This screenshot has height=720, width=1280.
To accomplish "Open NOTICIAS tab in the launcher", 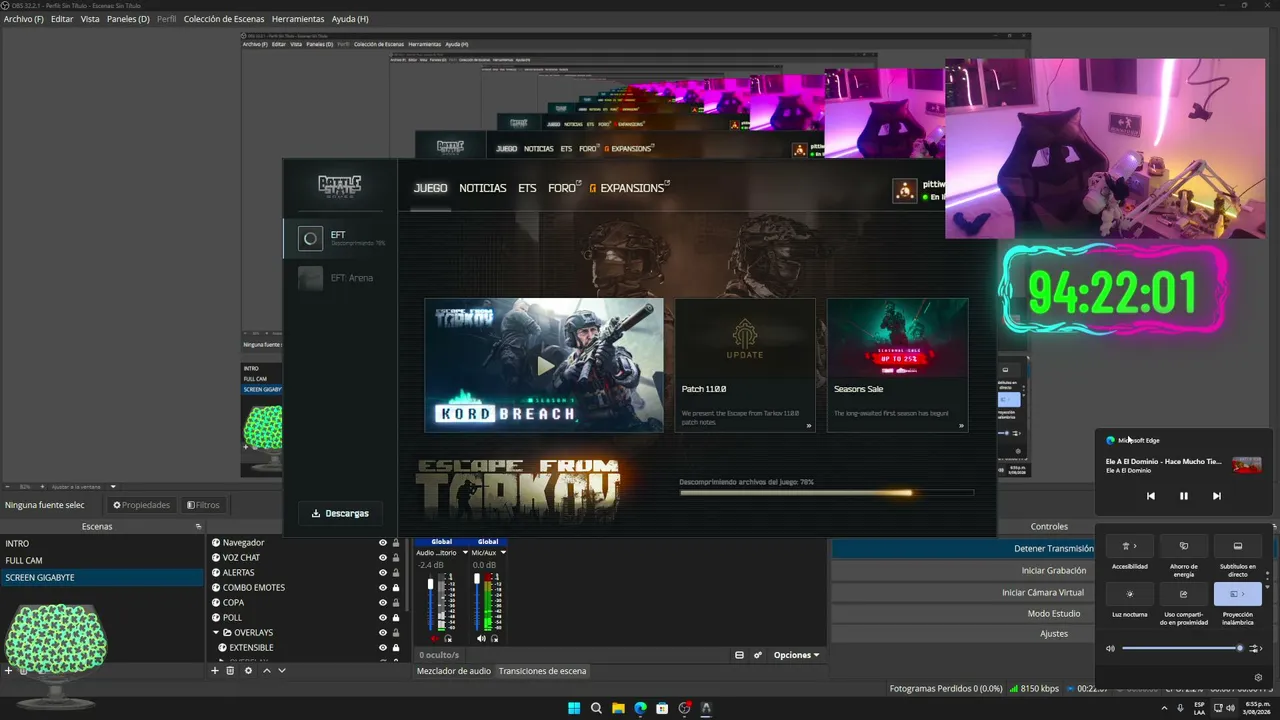I will (483, 188).
